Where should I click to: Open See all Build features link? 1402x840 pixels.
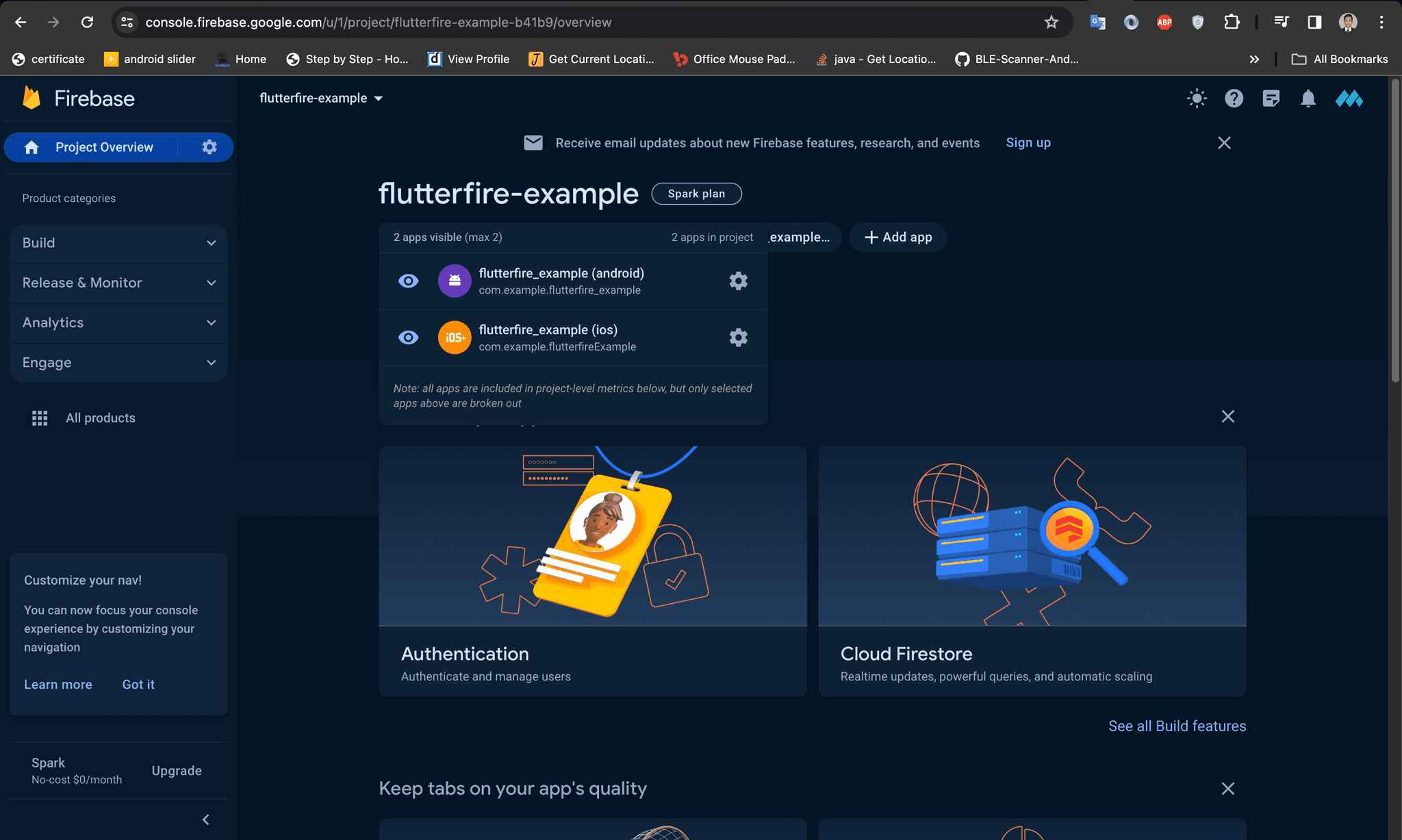click(1177, 726)
